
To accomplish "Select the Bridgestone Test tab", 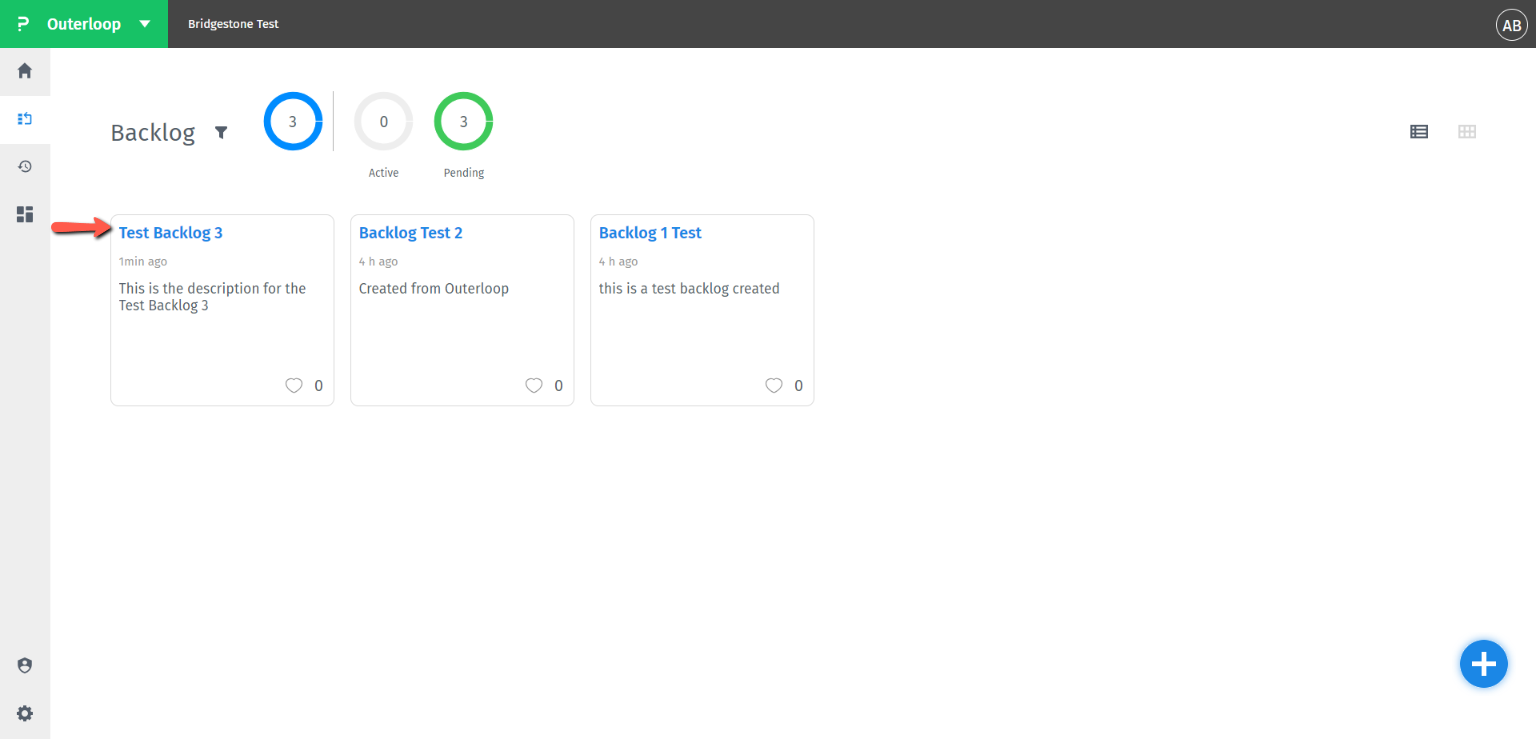I will (x=233, y=23).
